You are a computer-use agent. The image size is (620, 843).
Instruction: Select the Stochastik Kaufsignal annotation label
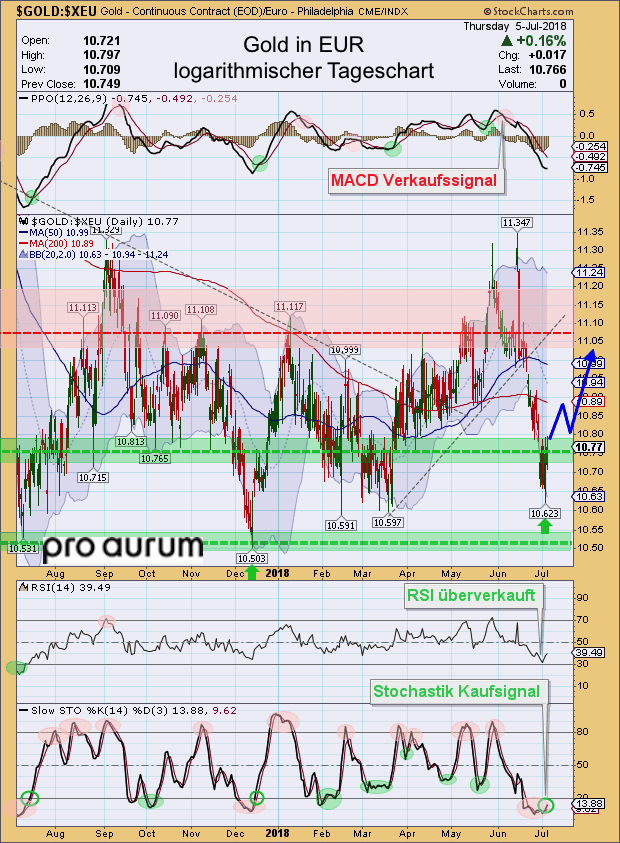click(456, 691)
